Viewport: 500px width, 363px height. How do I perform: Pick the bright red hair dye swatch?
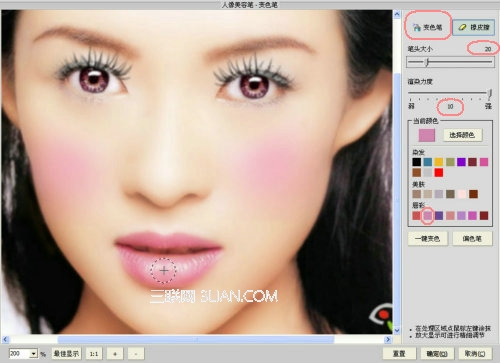[x=439, y=173]
